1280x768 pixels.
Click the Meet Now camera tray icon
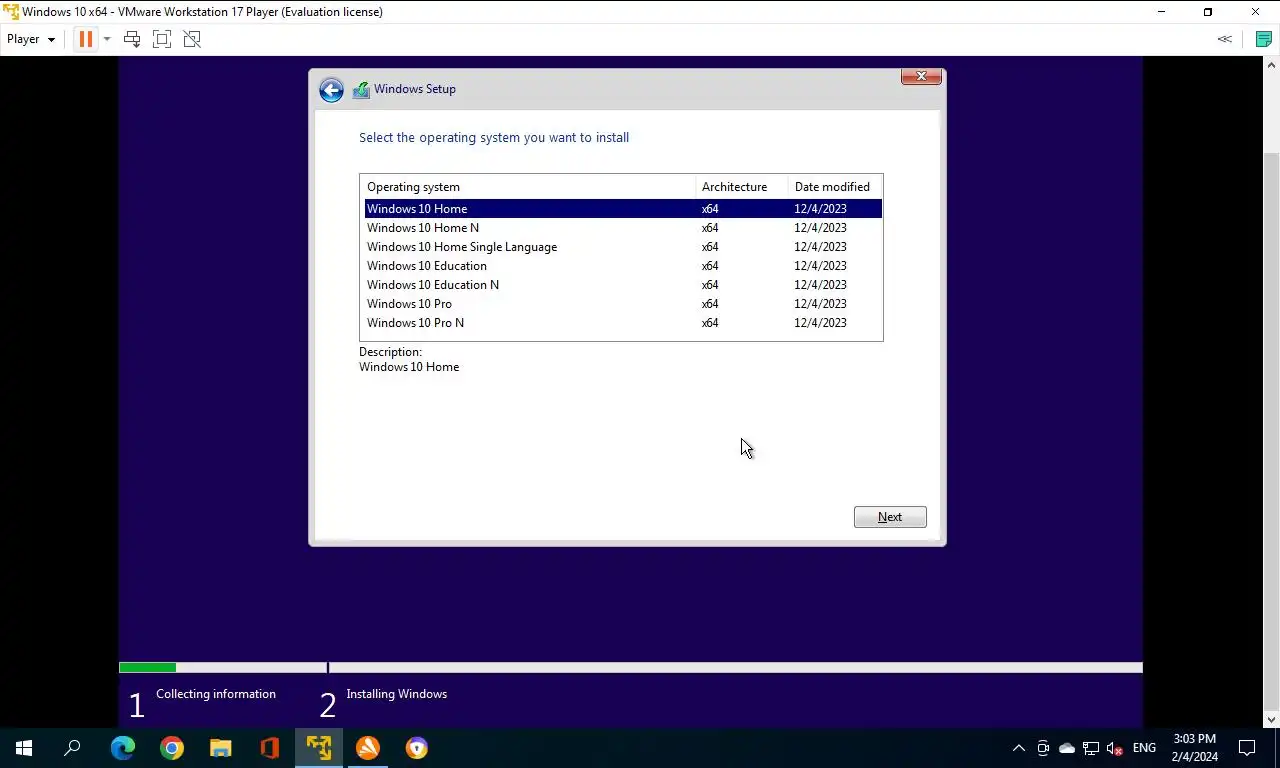(x=1043, y=748)
